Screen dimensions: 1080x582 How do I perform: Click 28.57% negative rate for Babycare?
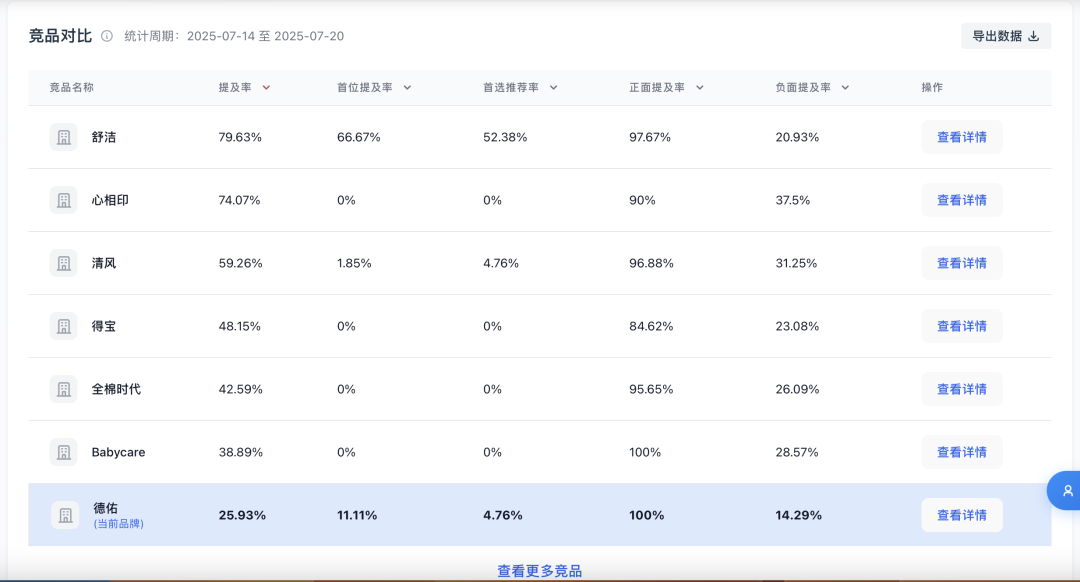click(797, 453)
